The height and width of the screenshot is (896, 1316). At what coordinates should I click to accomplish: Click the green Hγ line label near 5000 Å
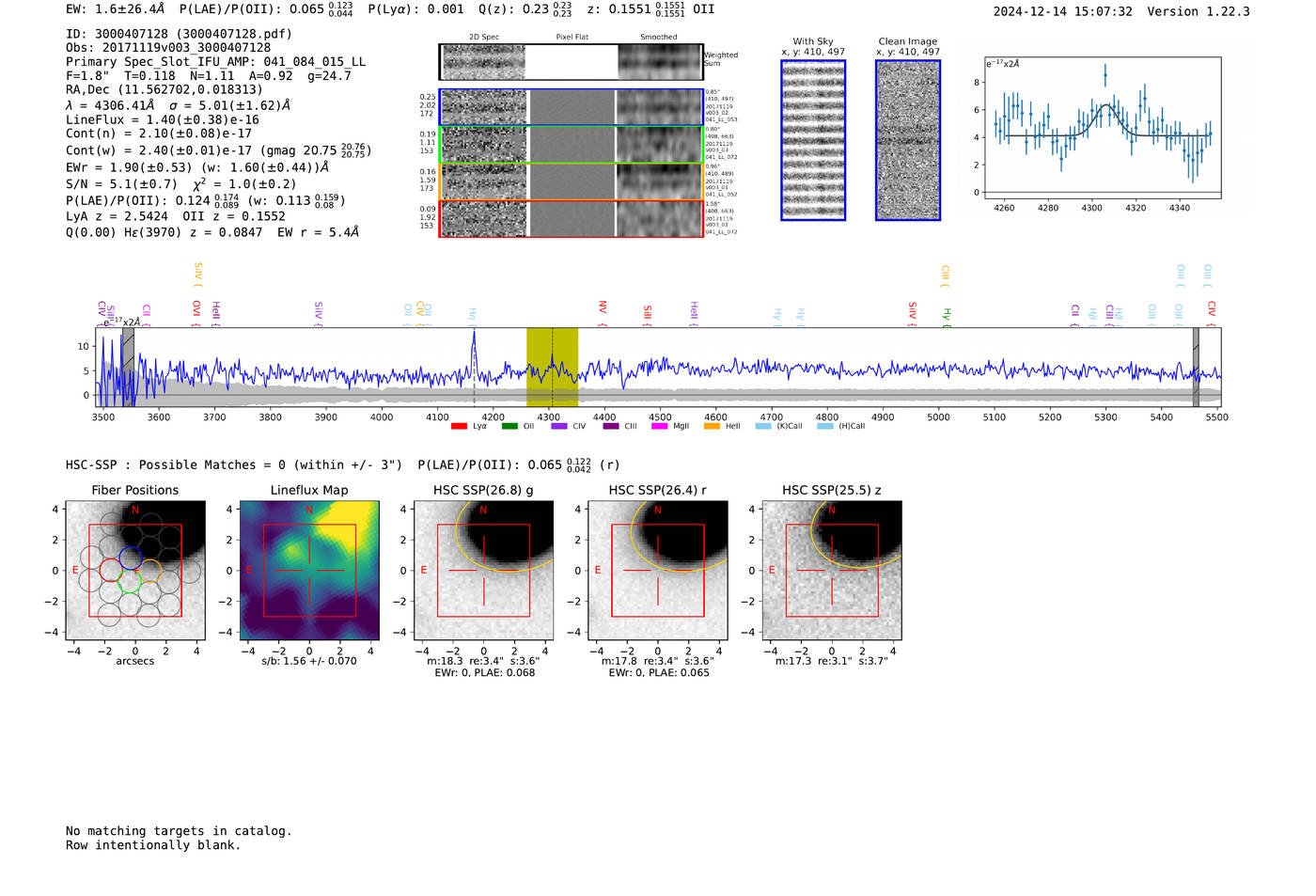click(948, 314)
